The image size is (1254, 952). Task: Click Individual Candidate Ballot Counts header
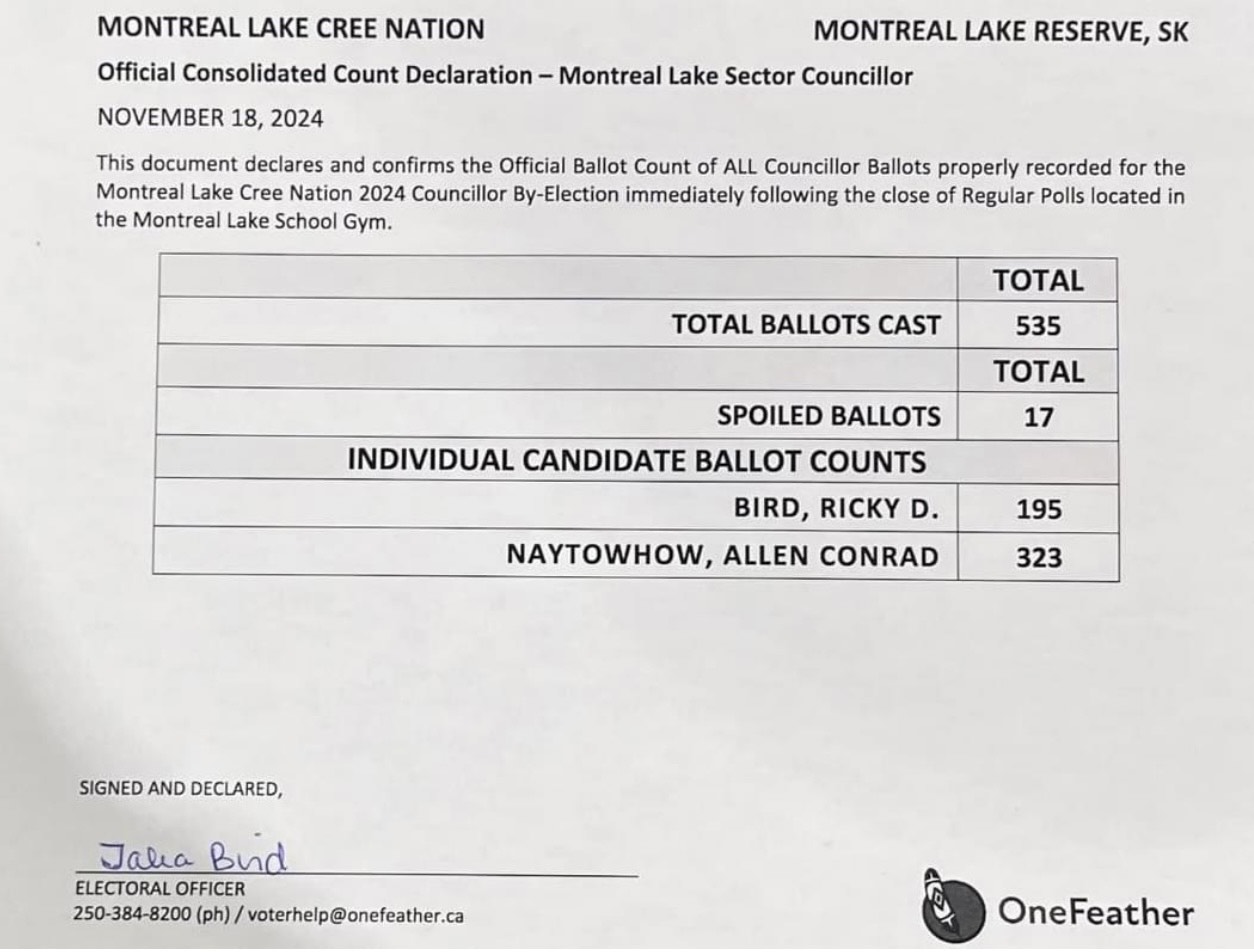(x=637, y=461)
